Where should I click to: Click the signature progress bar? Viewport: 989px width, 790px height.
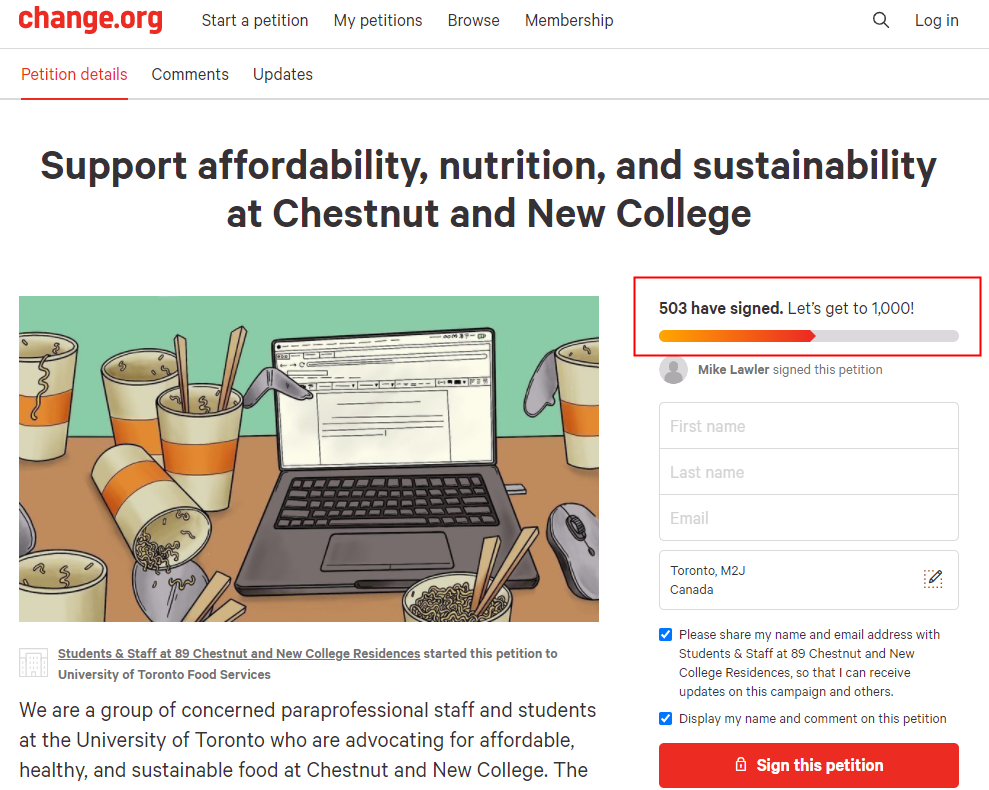pos(809,336)
